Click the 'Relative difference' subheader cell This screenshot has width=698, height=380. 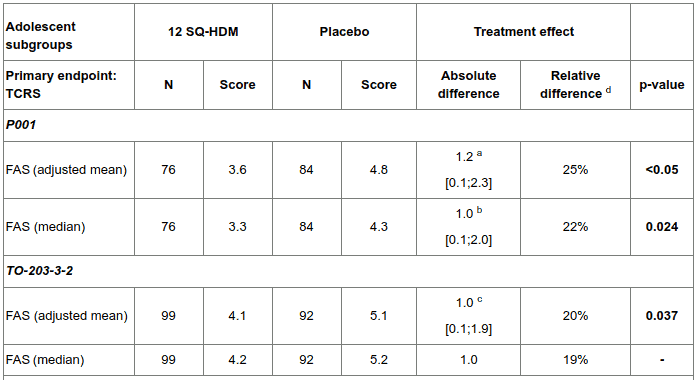tap(575, 85)
